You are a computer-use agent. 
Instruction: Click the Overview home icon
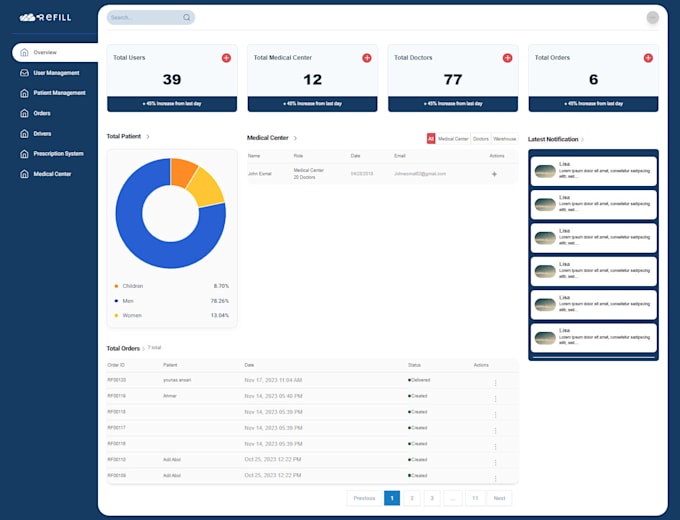(24, 52)
